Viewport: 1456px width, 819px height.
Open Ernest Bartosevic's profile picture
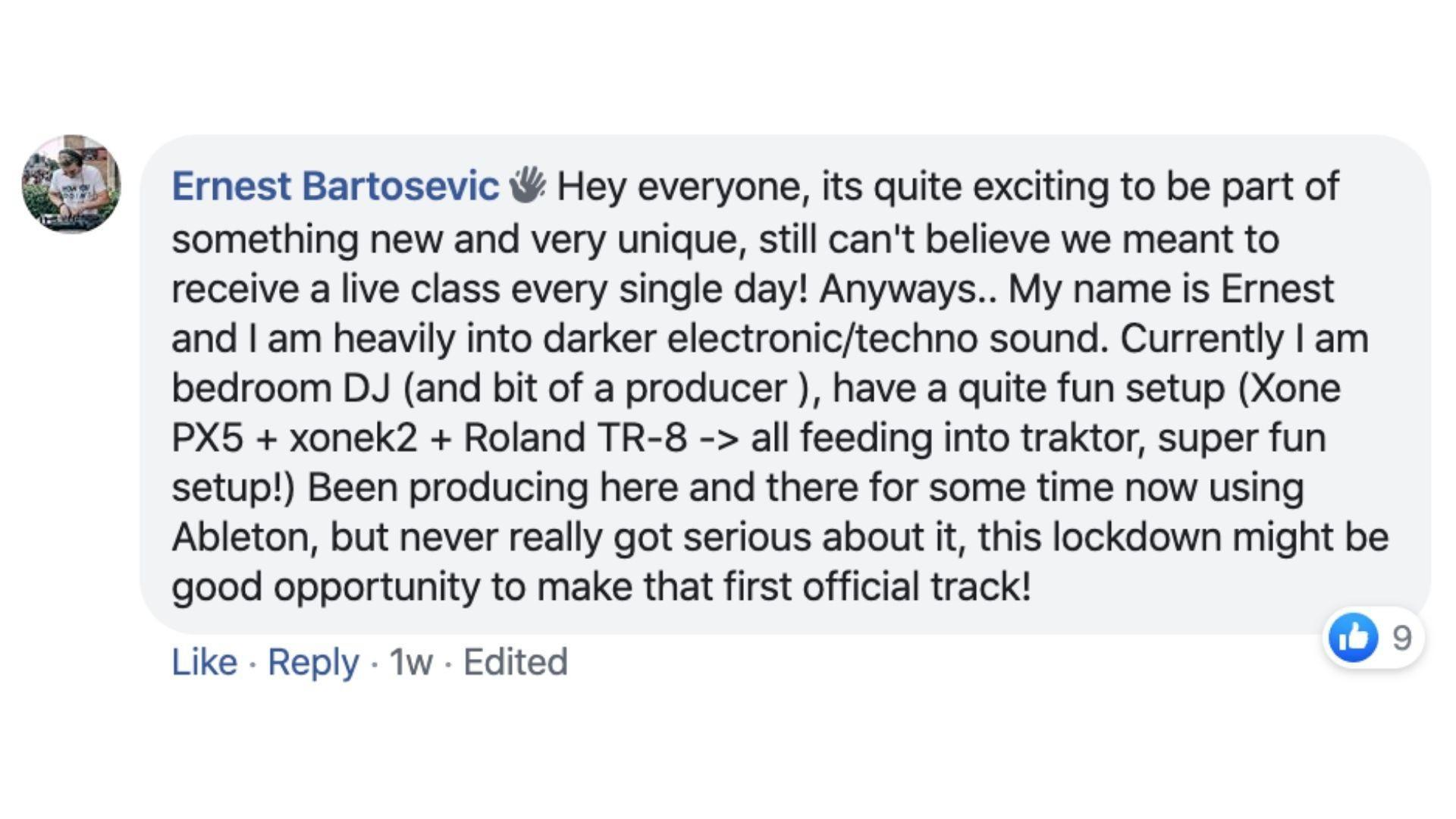coord(71,184)
